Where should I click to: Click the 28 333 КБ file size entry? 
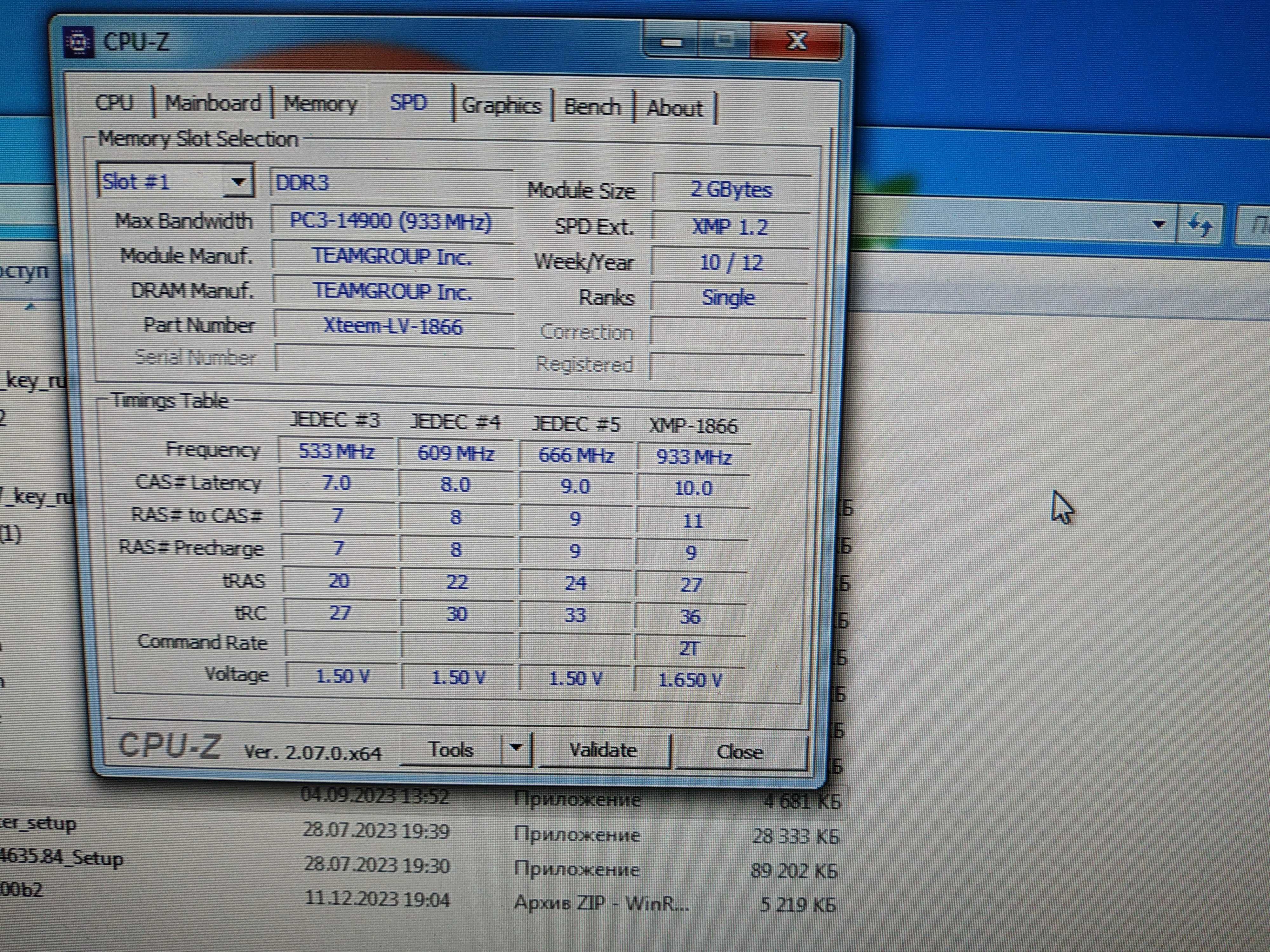coord(795,837)
